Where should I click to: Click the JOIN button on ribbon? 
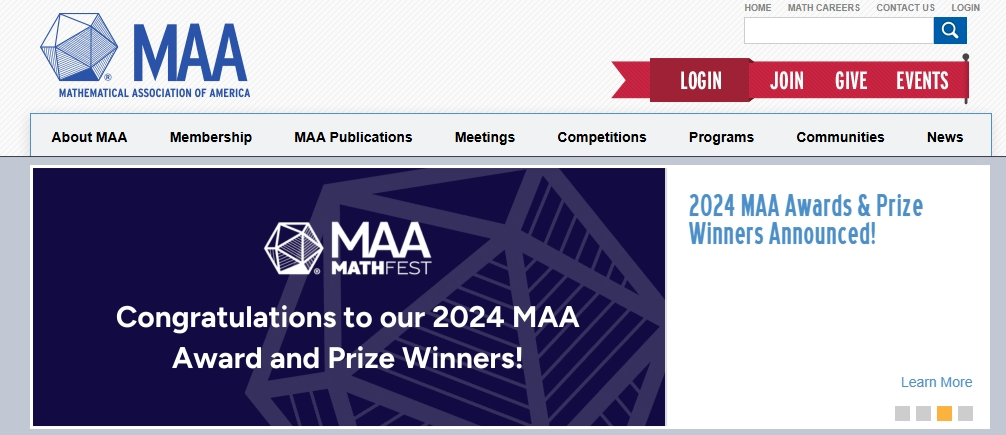point(787,81)
